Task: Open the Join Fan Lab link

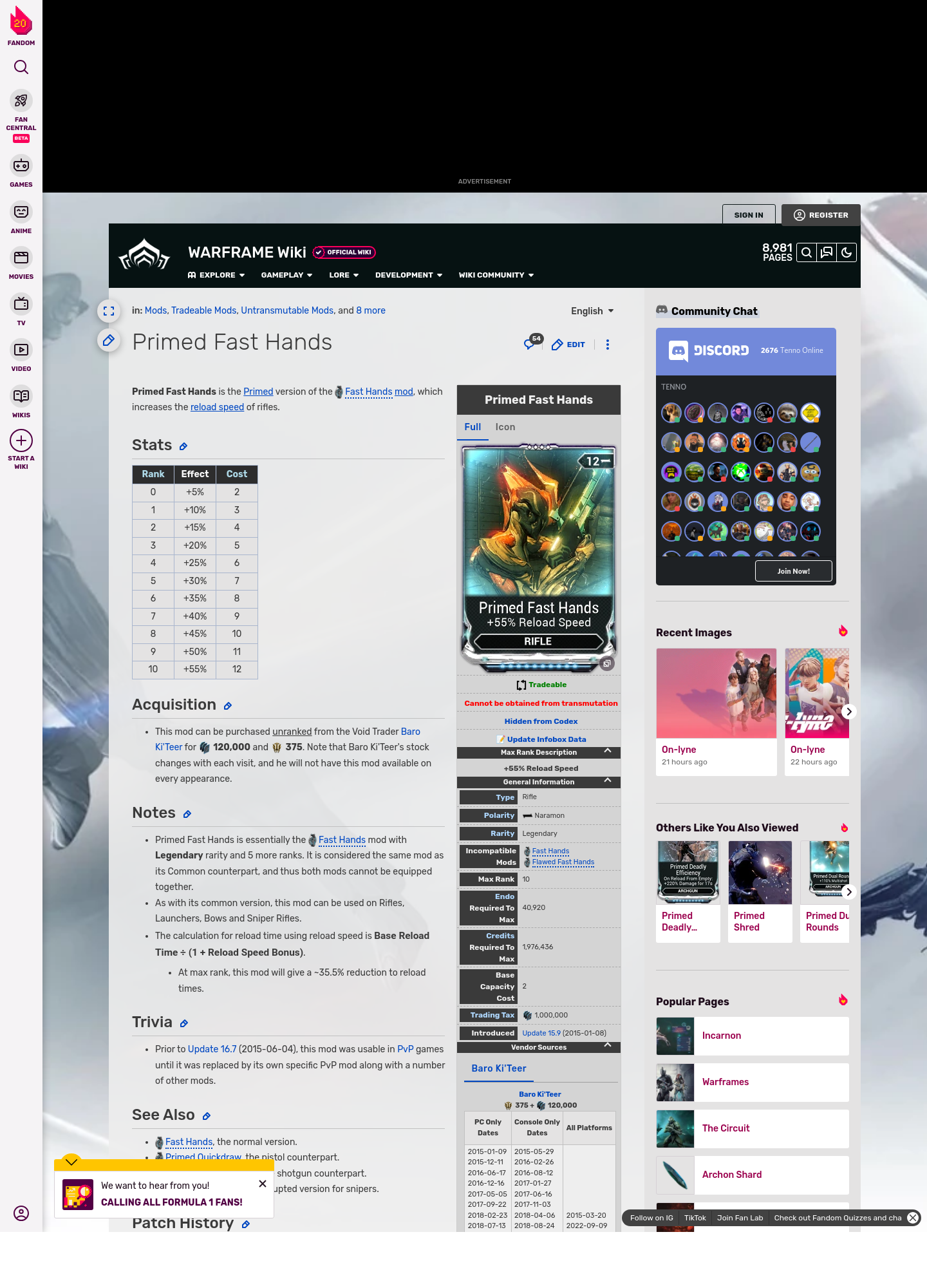Action: point(740,1218)
